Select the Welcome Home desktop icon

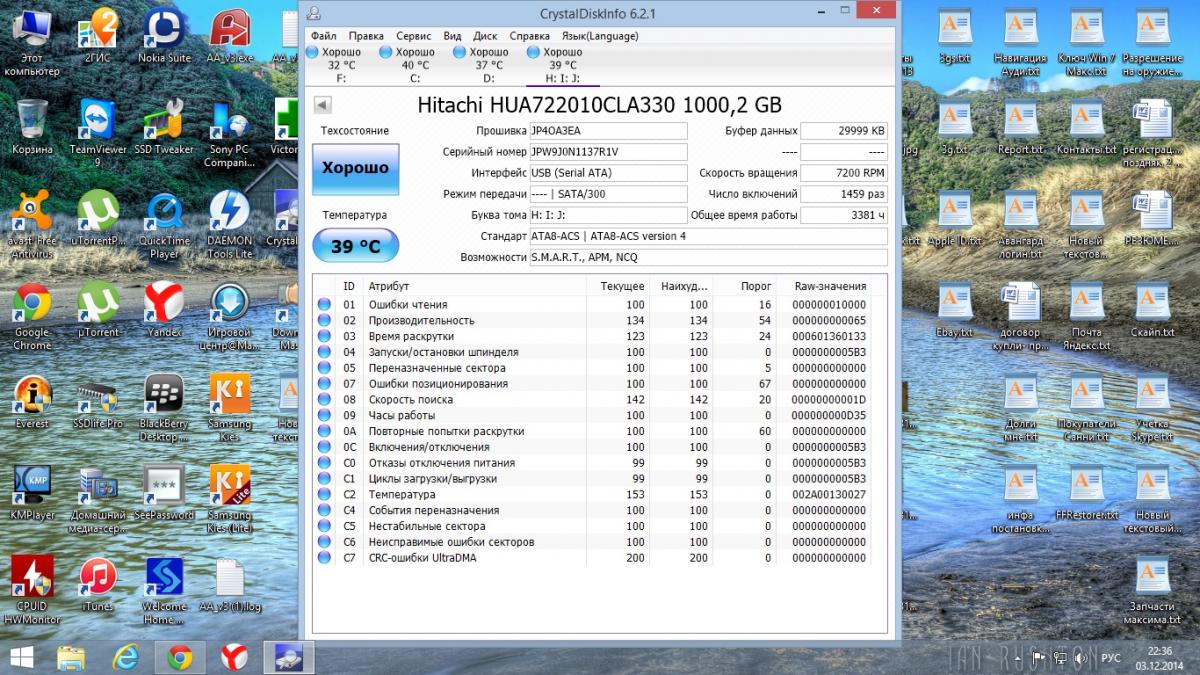pos(164,591)
